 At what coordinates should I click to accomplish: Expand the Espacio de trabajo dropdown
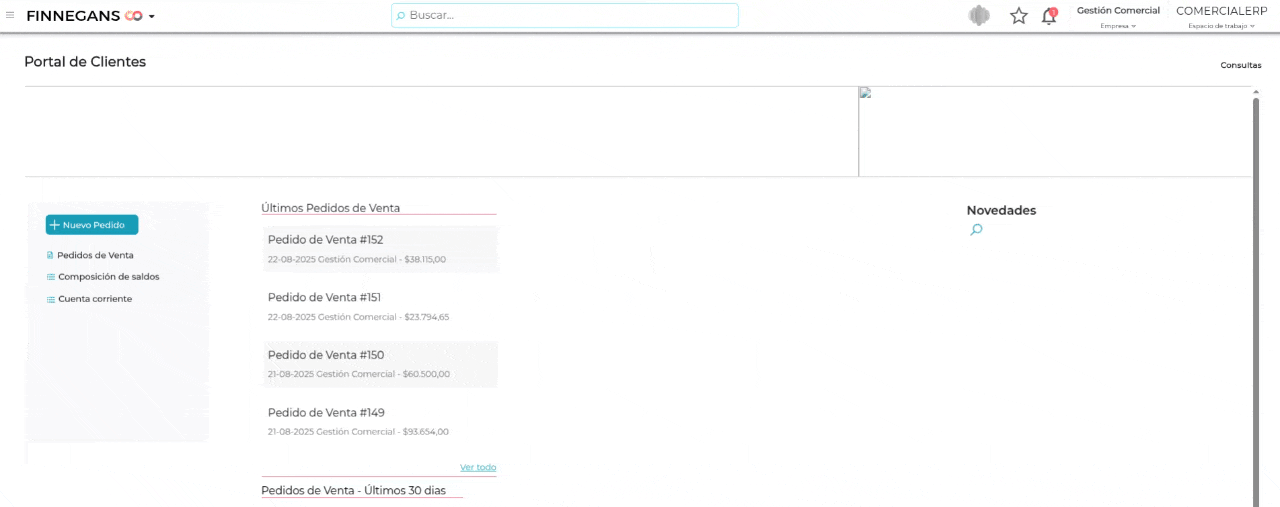(x=1221, y=26)
